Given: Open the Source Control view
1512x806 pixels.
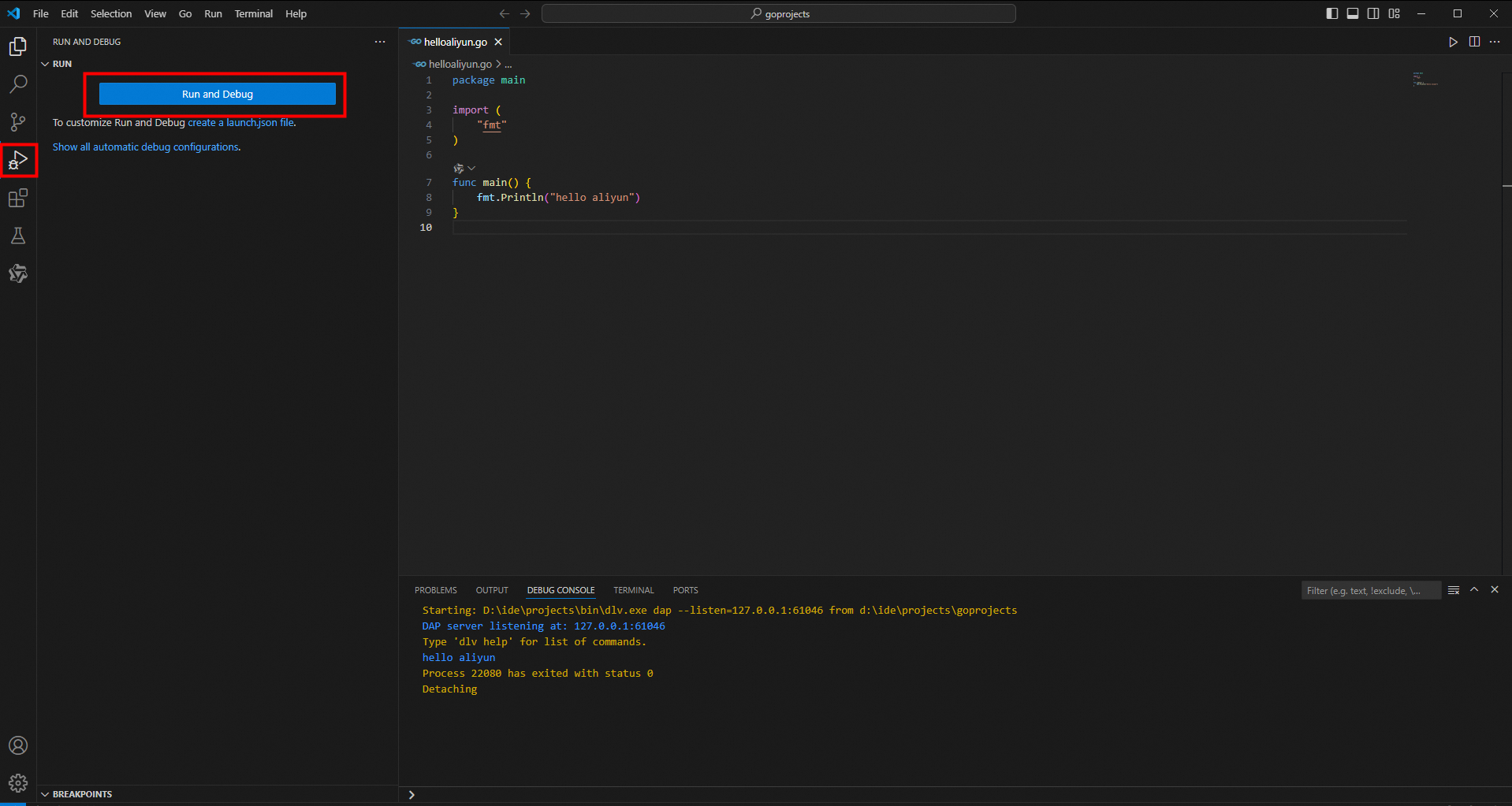Looking at the screenshot, I should point(18,122).
